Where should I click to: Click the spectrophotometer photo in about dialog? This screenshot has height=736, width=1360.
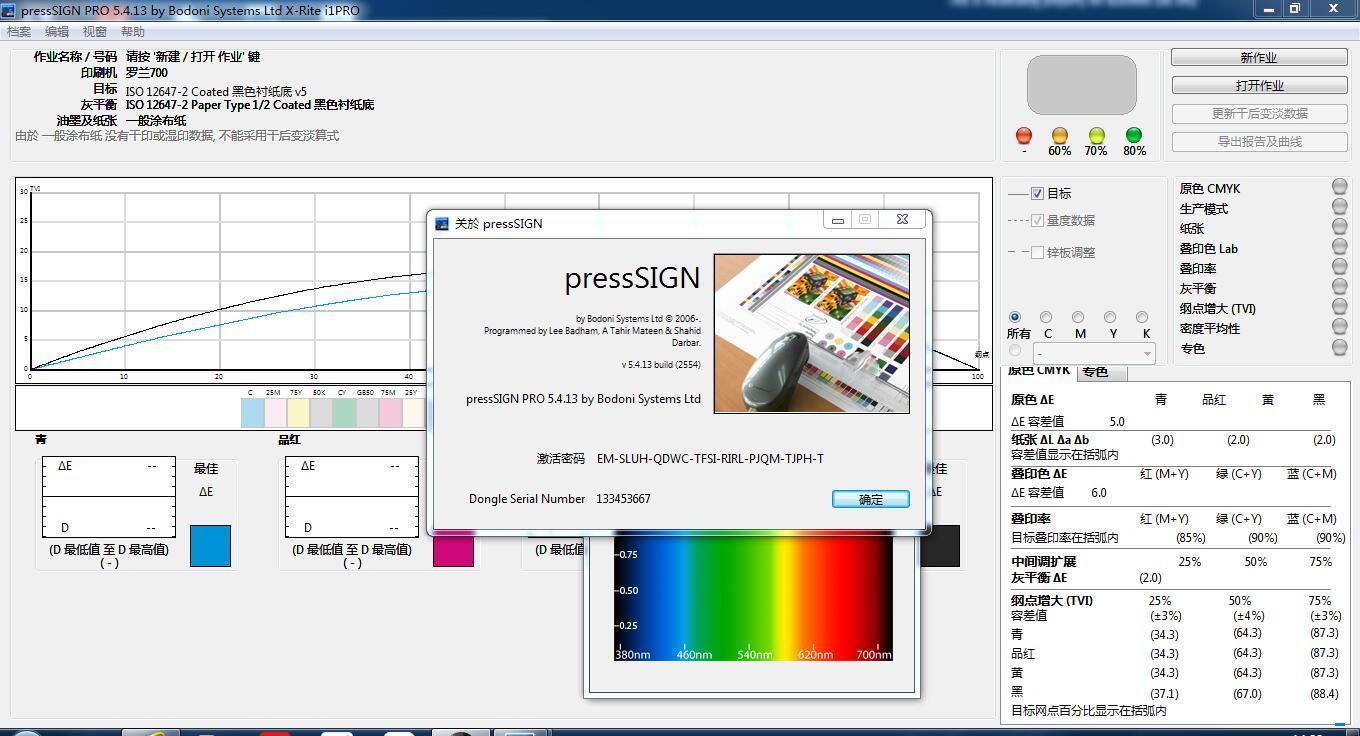tap(812, 333)
